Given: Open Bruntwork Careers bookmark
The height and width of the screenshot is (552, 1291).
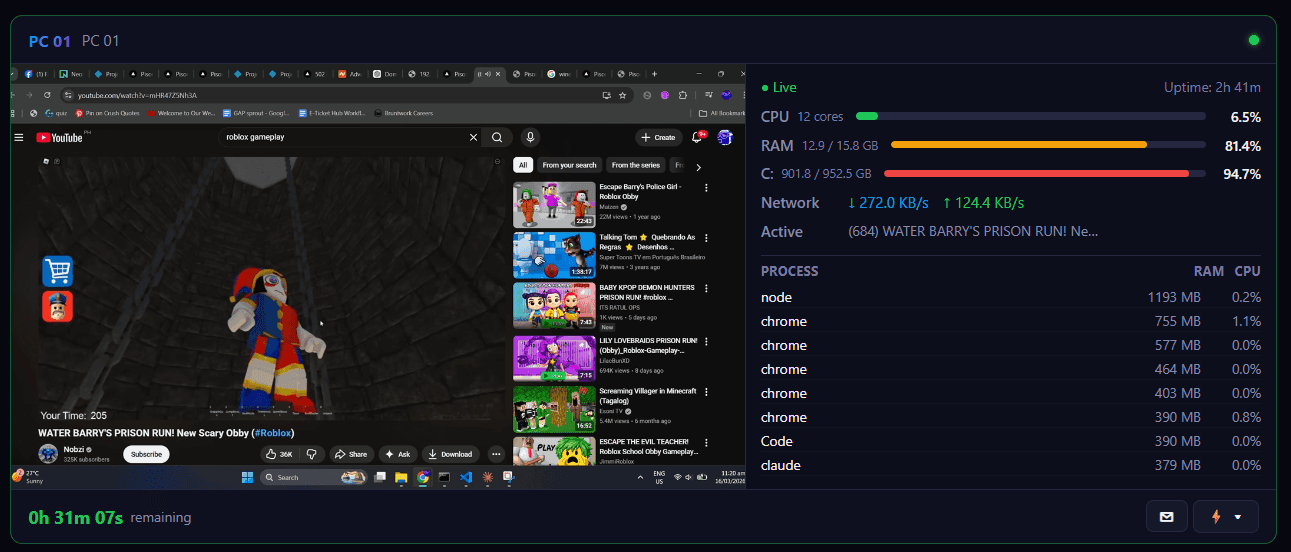Looking at the screenshot, I should (403, 113).
